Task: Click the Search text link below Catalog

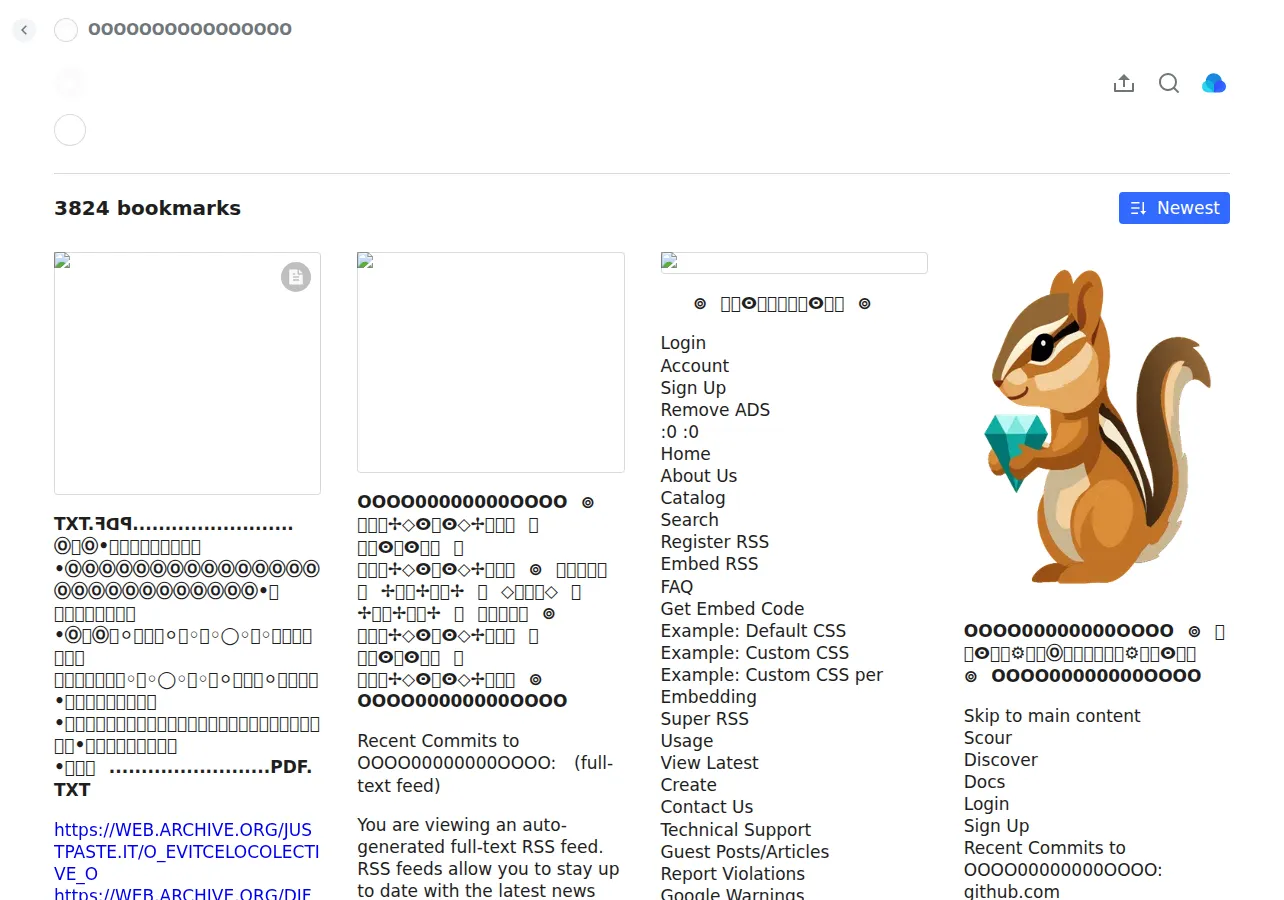Action: pos(689,520)
